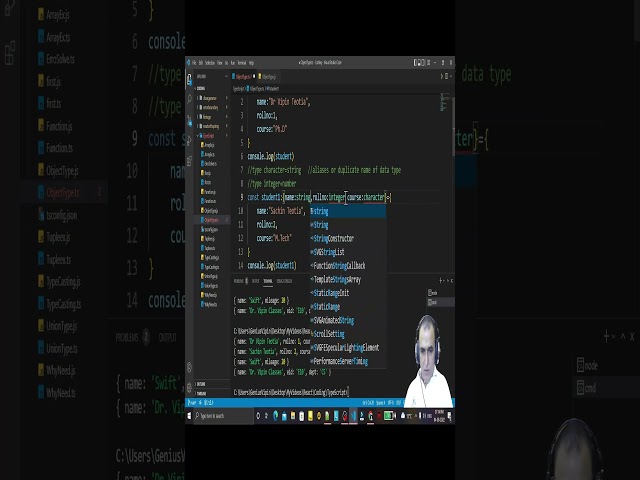
Task: Expand the first collapsed folder in Explorer
Action: tap(210, 98)
